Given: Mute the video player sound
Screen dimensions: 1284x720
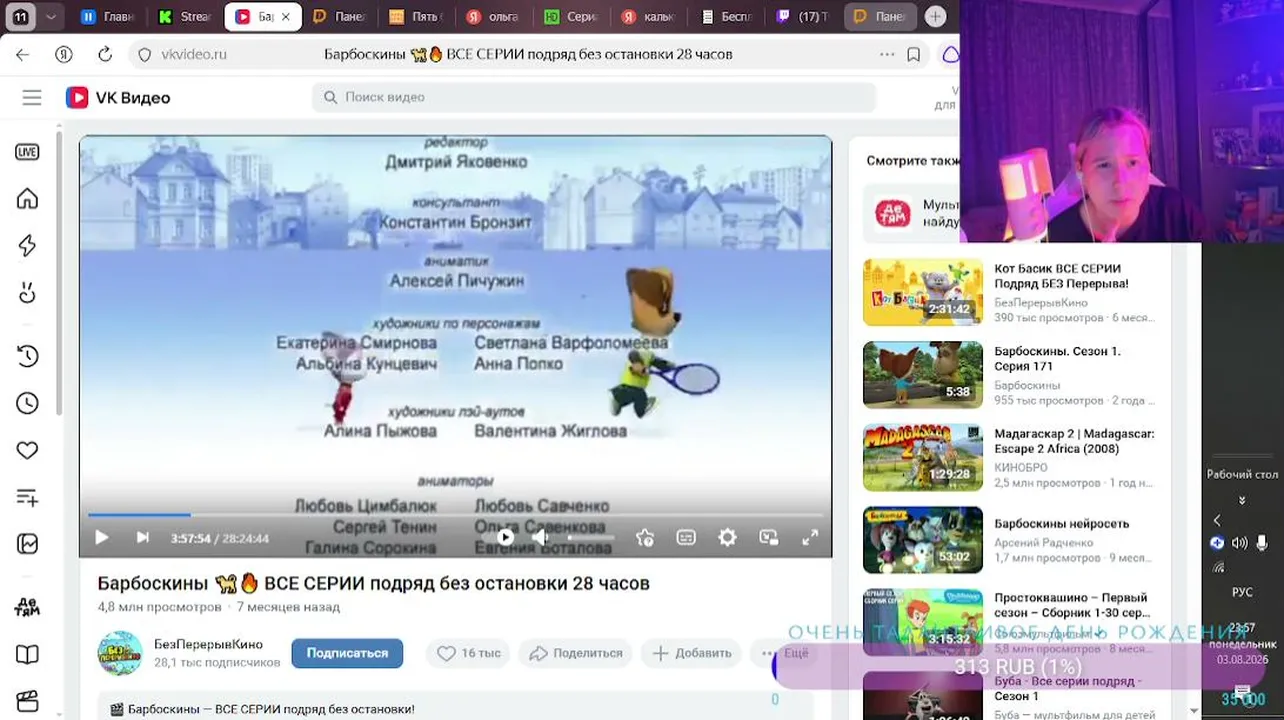Looking at the screenshot, I should pos(540,538).
